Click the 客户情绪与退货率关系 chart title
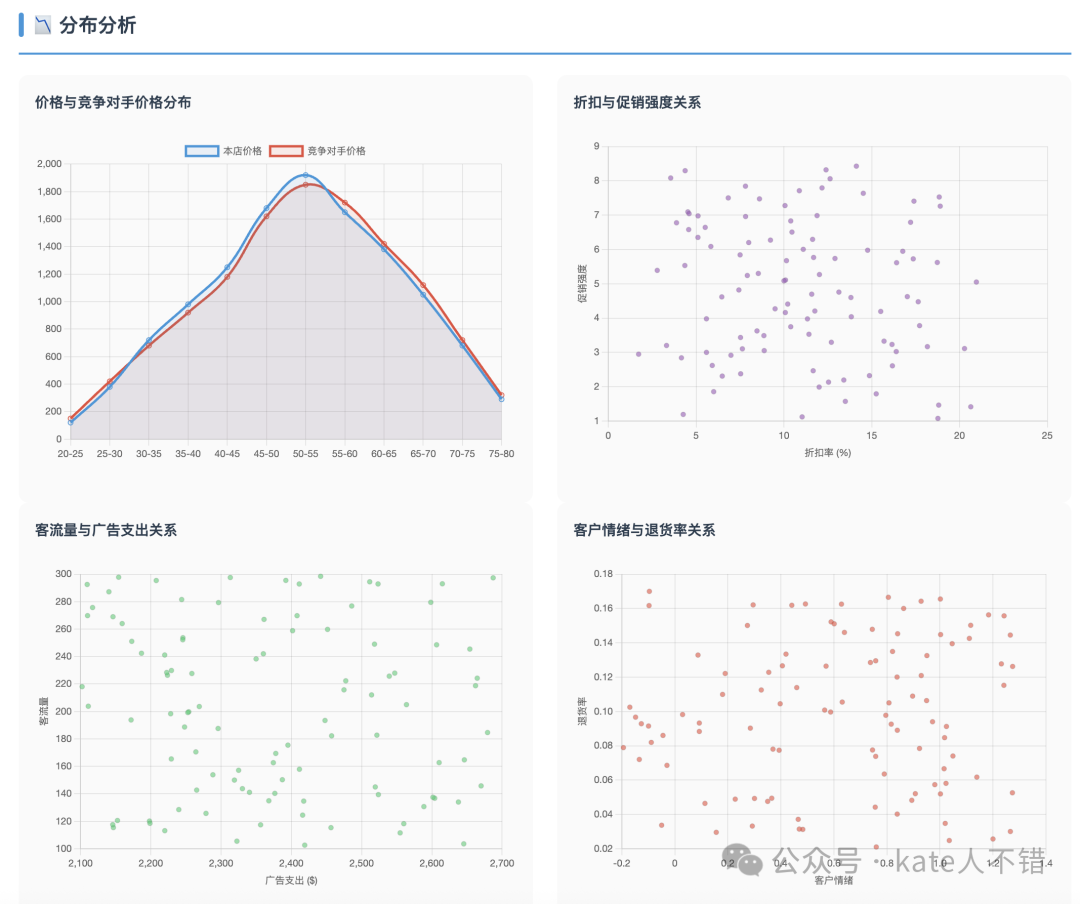The image size is (1080, 904). click(x=645, y=530)
